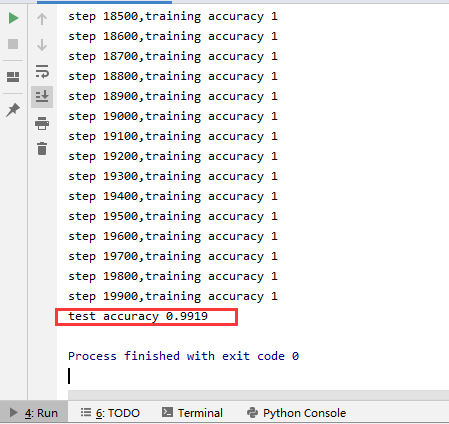The width and height of the screenshot is (449, 424).
Task: Toggle soft-wrap for console output
Action: (x=42, y=71)
